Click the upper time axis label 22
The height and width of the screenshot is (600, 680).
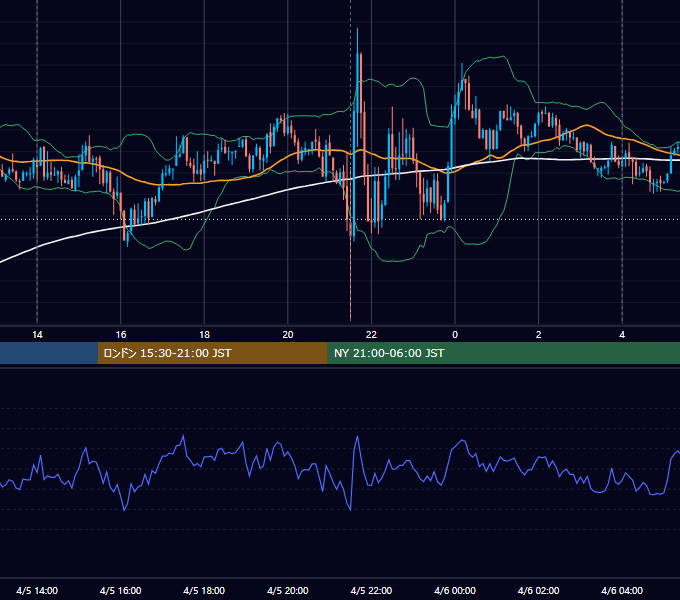[371, 335]
